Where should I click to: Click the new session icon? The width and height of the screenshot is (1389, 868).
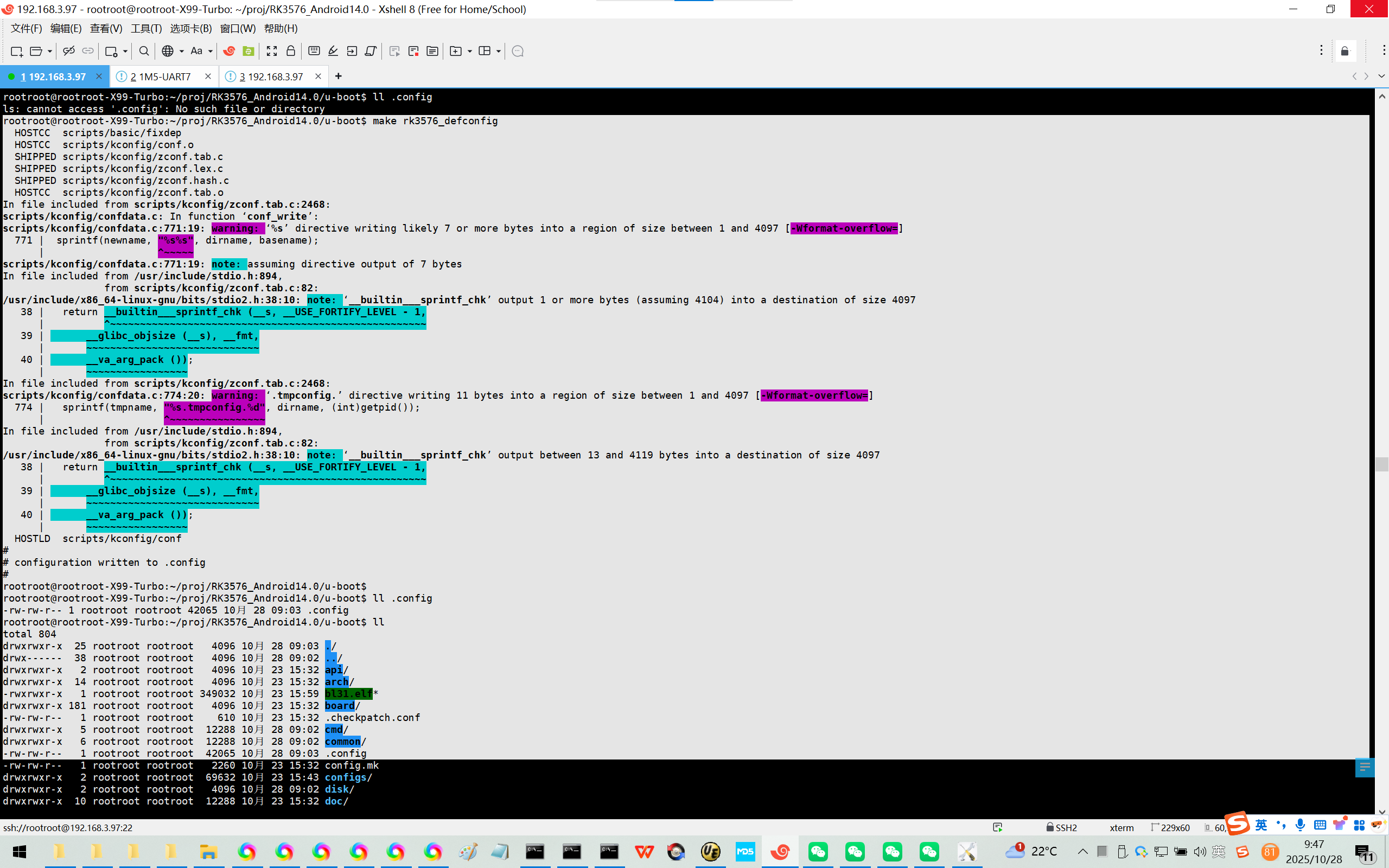point(16,51)
